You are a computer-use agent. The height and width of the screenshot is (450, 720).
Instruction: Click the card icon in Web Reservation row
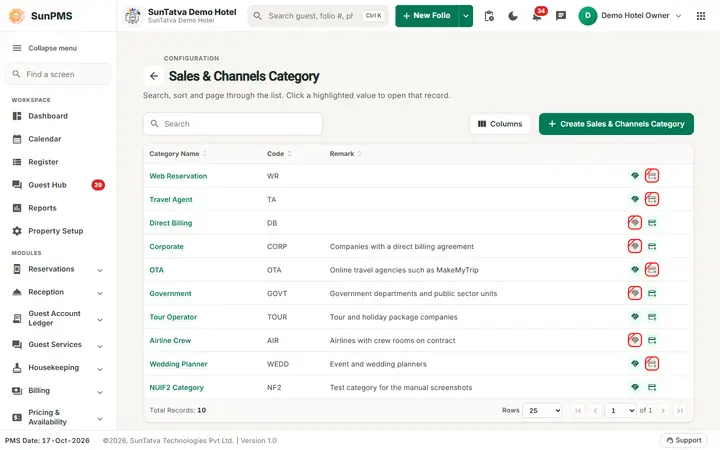[652, 176]
